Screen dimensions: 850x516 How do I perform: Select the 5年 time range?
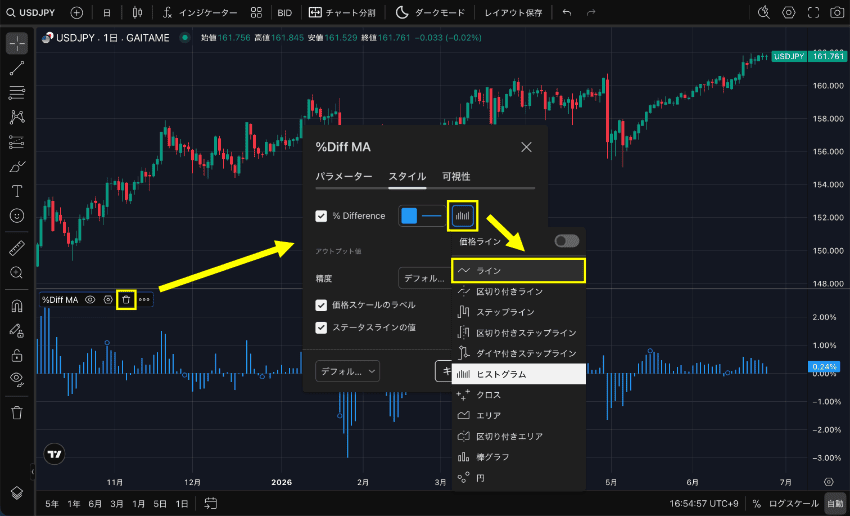pos(52,504)
